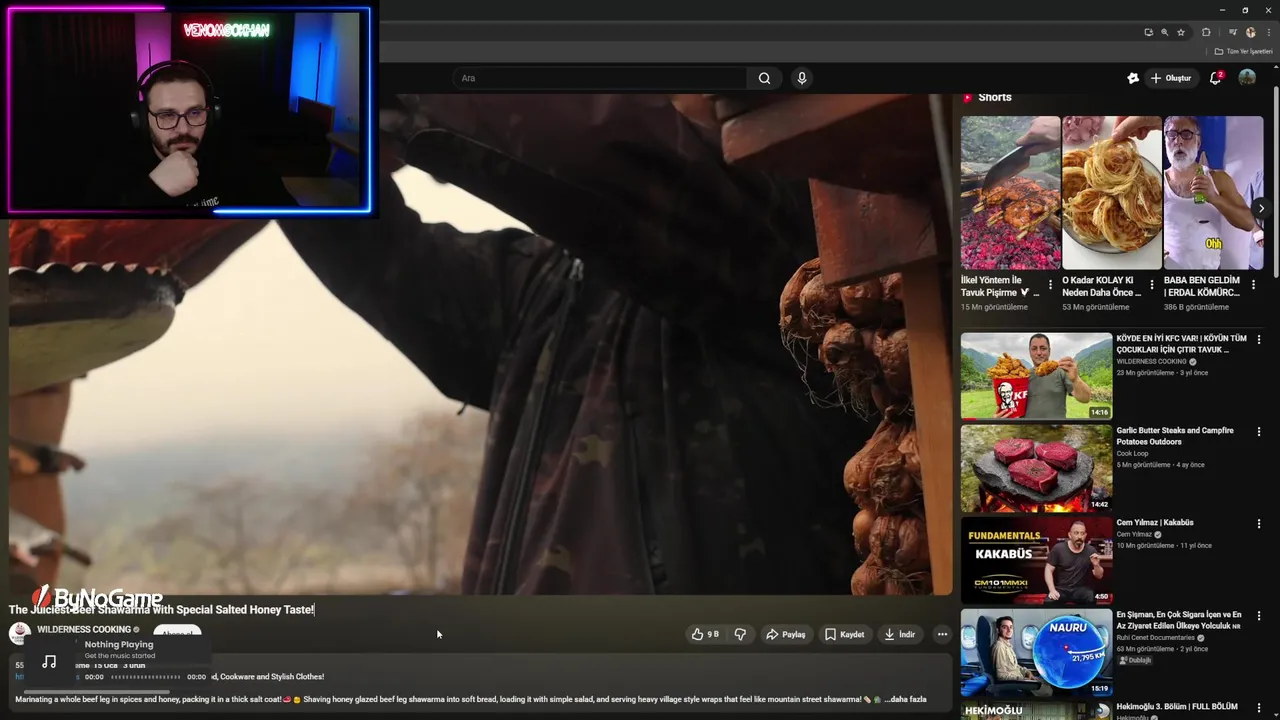Open options for Hekimoğlu 3. Bölüm video
The image size is (1280, 720).
(x=1259, y=708)
